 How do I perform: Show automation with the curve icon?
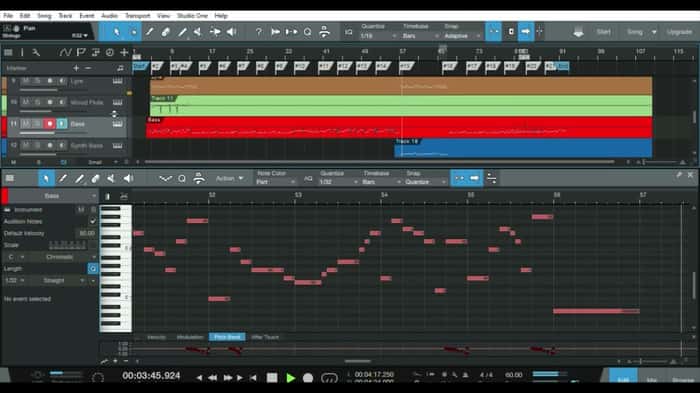point(65,53)
